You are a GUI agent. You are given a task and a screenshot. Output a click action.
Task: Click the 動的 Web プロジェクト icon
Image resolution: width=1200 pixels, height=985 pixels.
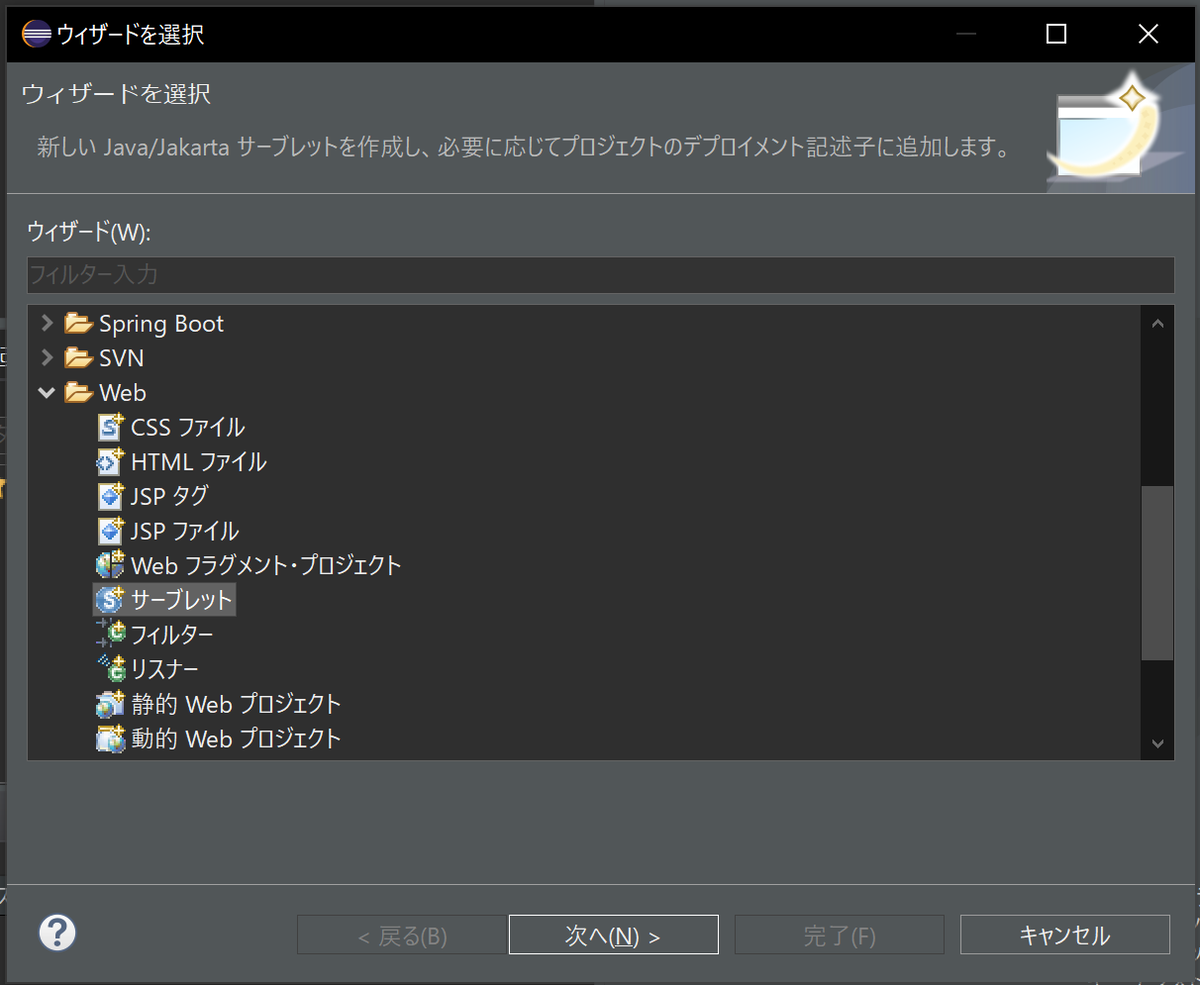tap(110, 739)
